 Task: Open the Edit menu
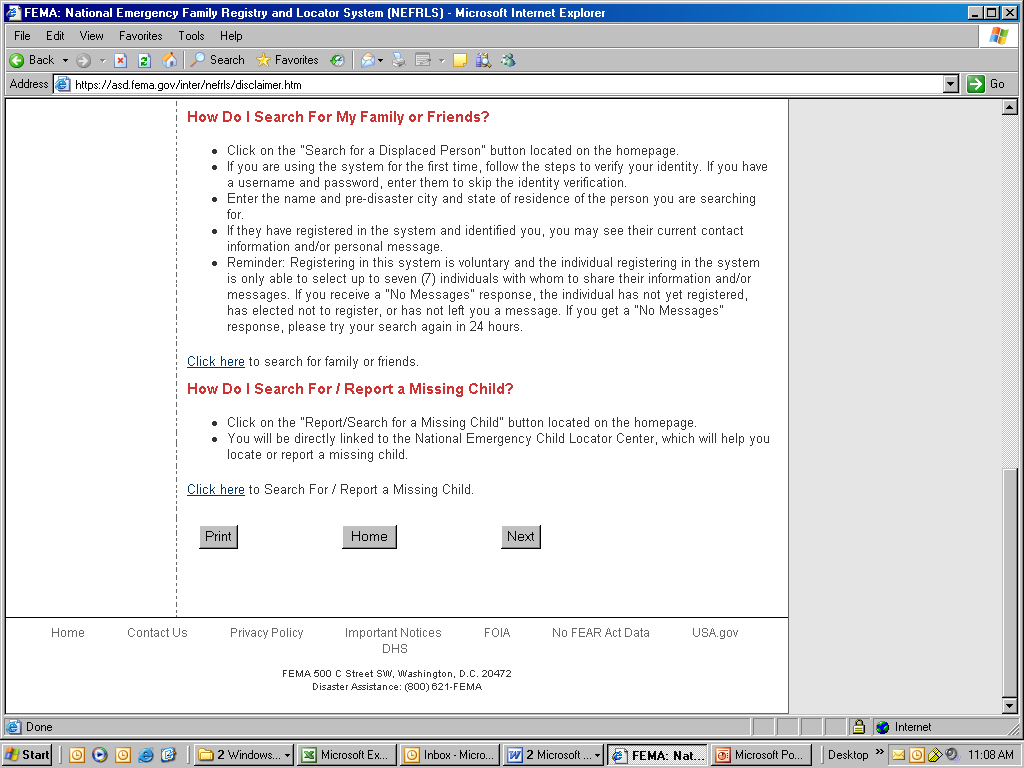pos(55,36)
